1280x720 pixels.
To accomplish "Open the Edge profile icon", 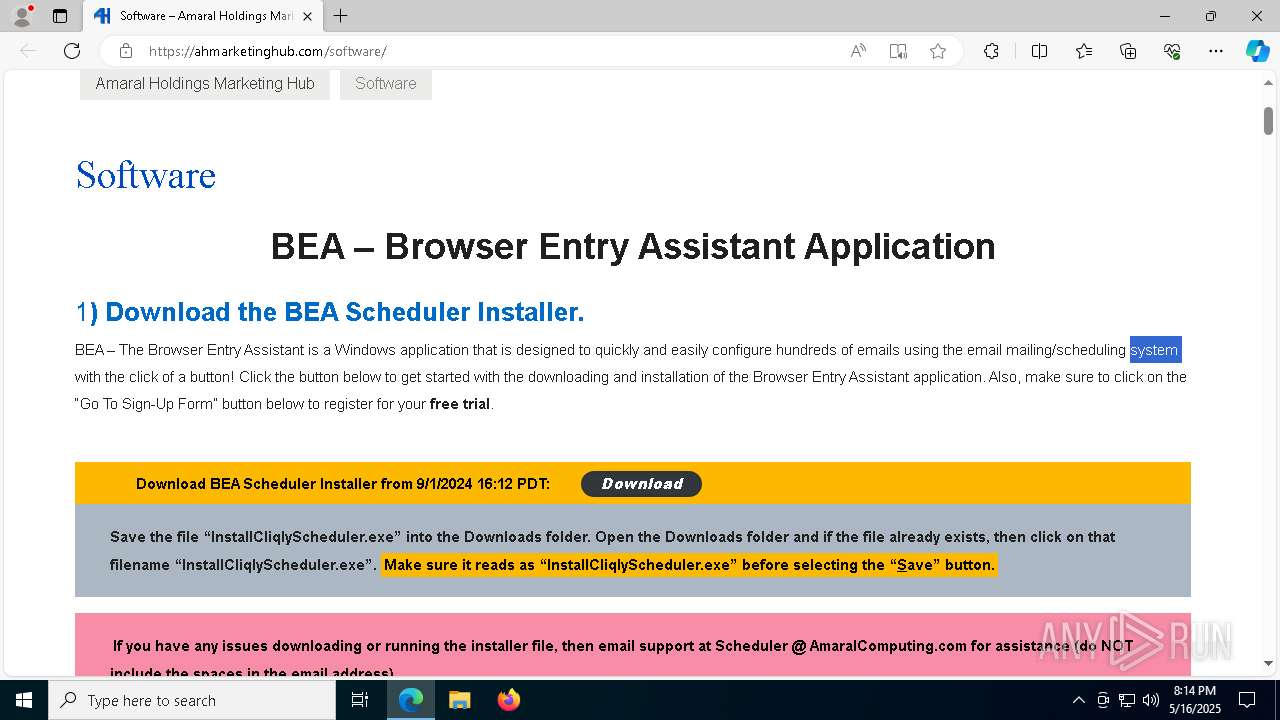I will click(22, 16).
